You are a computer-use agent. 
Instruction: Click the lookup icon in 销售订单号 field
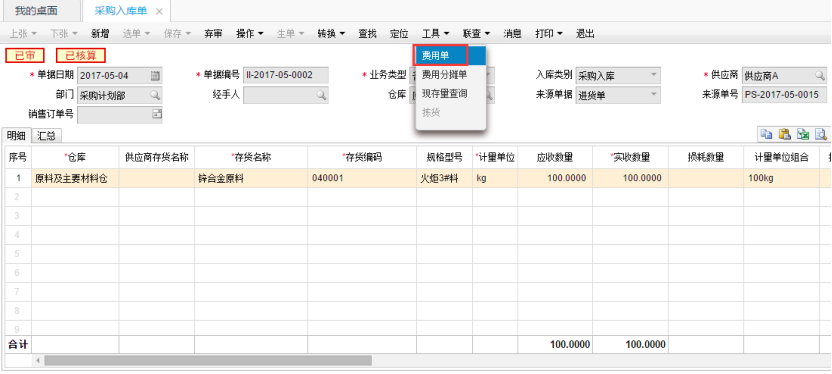pos(156,114)
